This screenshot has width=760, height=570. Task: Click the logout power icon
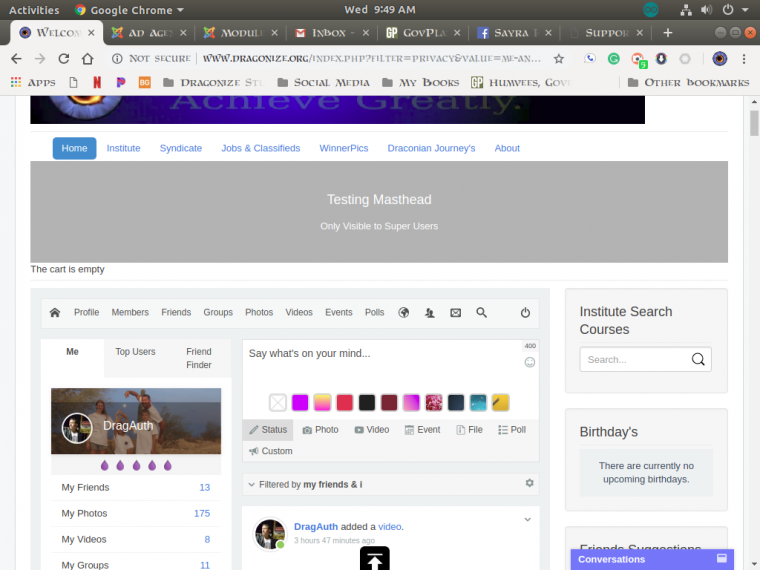pos(525,313)
